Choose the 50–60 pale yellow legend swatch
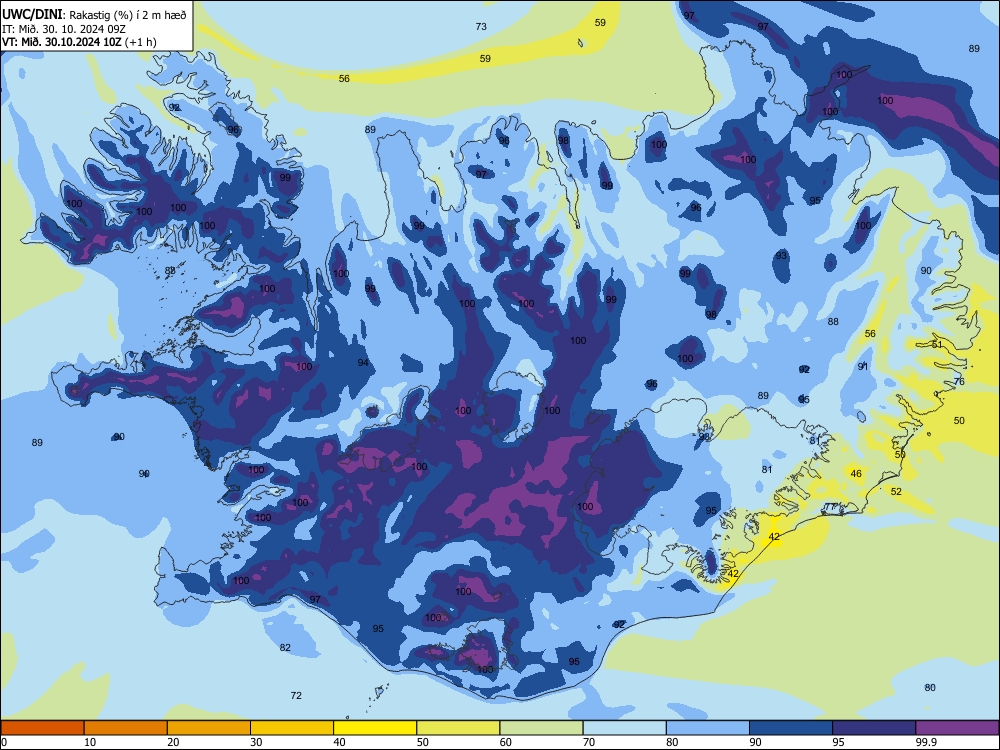Viewport: 1000px width, 750px height. [x=458, y=728]
